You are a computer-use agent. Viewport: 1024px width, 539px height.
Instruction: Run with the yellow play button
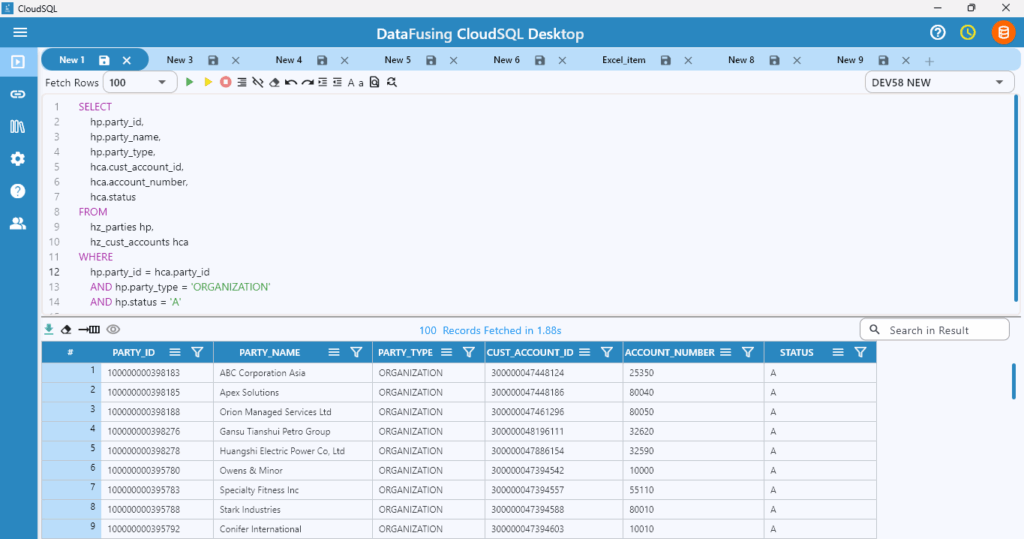[208, 82]
